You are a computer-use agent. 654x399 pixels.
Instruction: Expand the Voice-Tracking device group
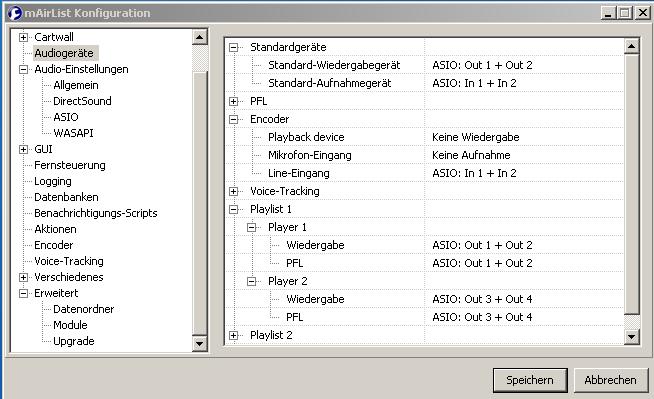234,191
